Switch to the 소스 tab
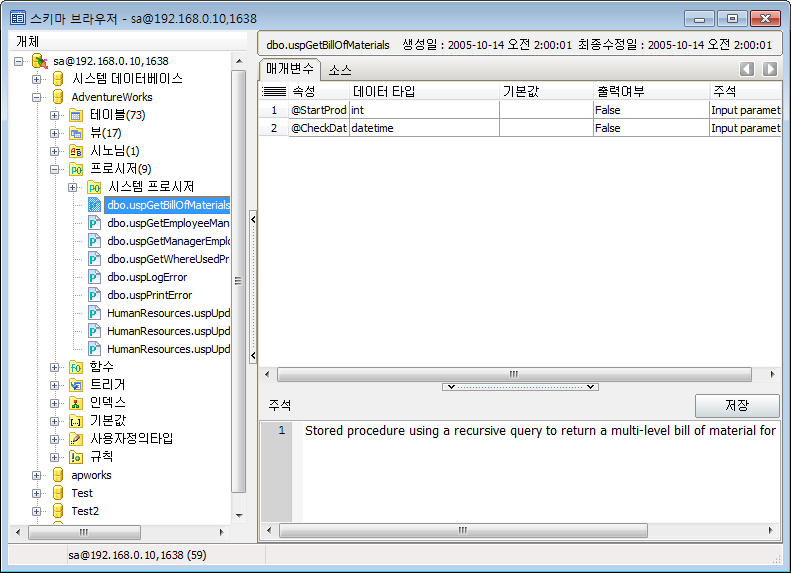The image size is (791, 573). pos(340,70)
